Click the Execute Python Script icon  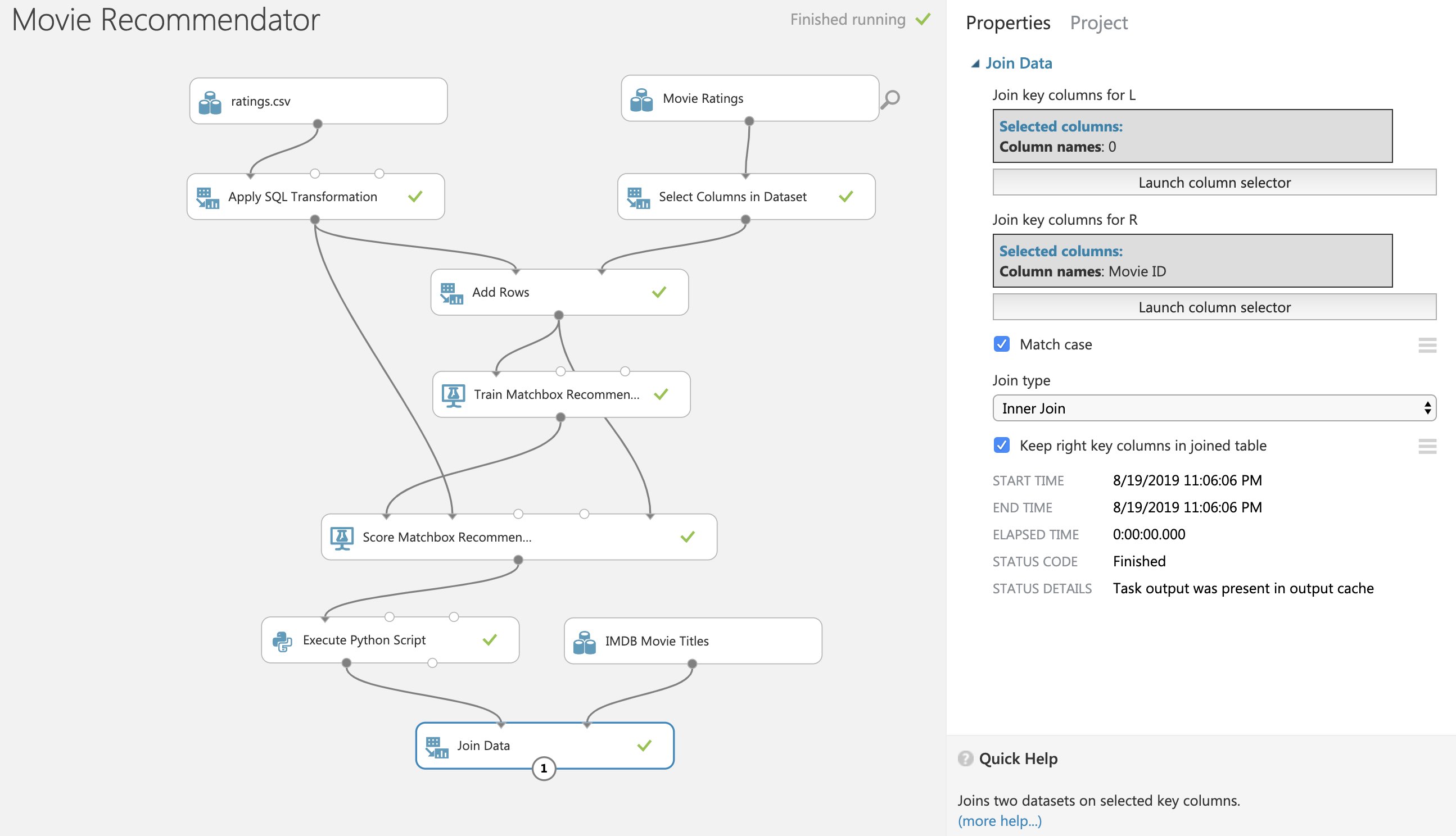coord(282,641)
